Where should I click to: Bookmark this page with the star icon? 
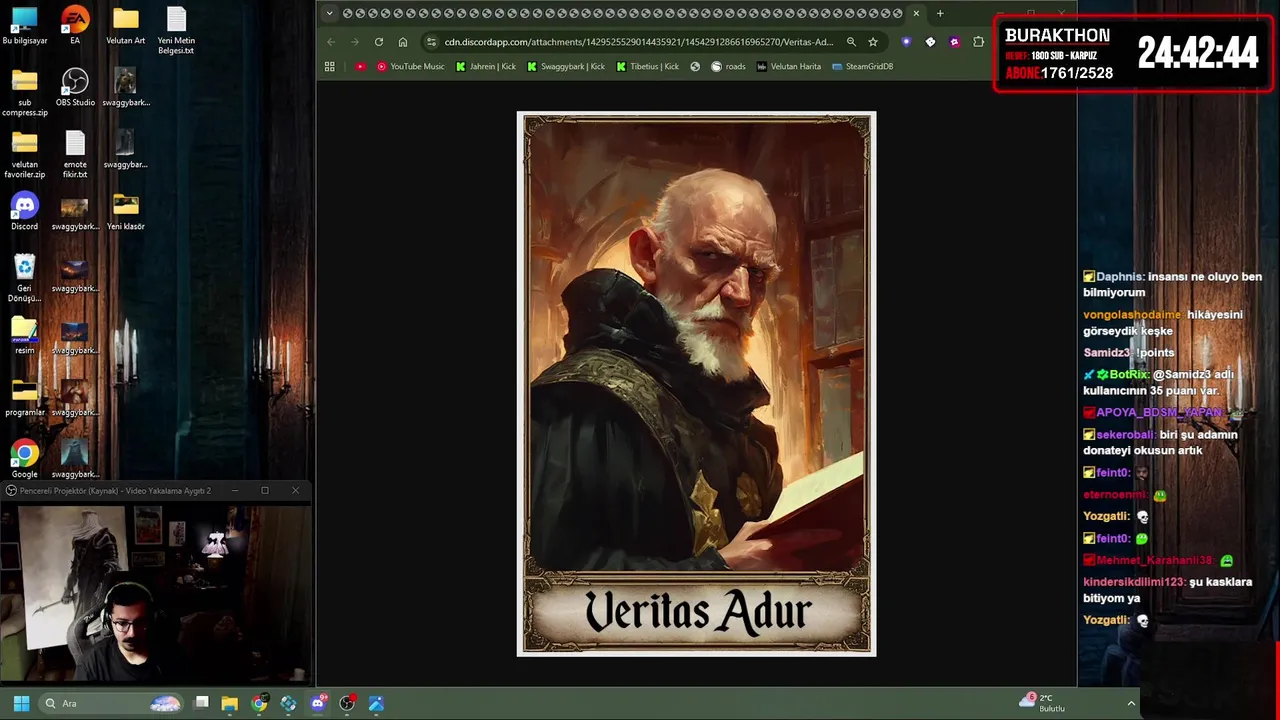[x=873, y=42]
